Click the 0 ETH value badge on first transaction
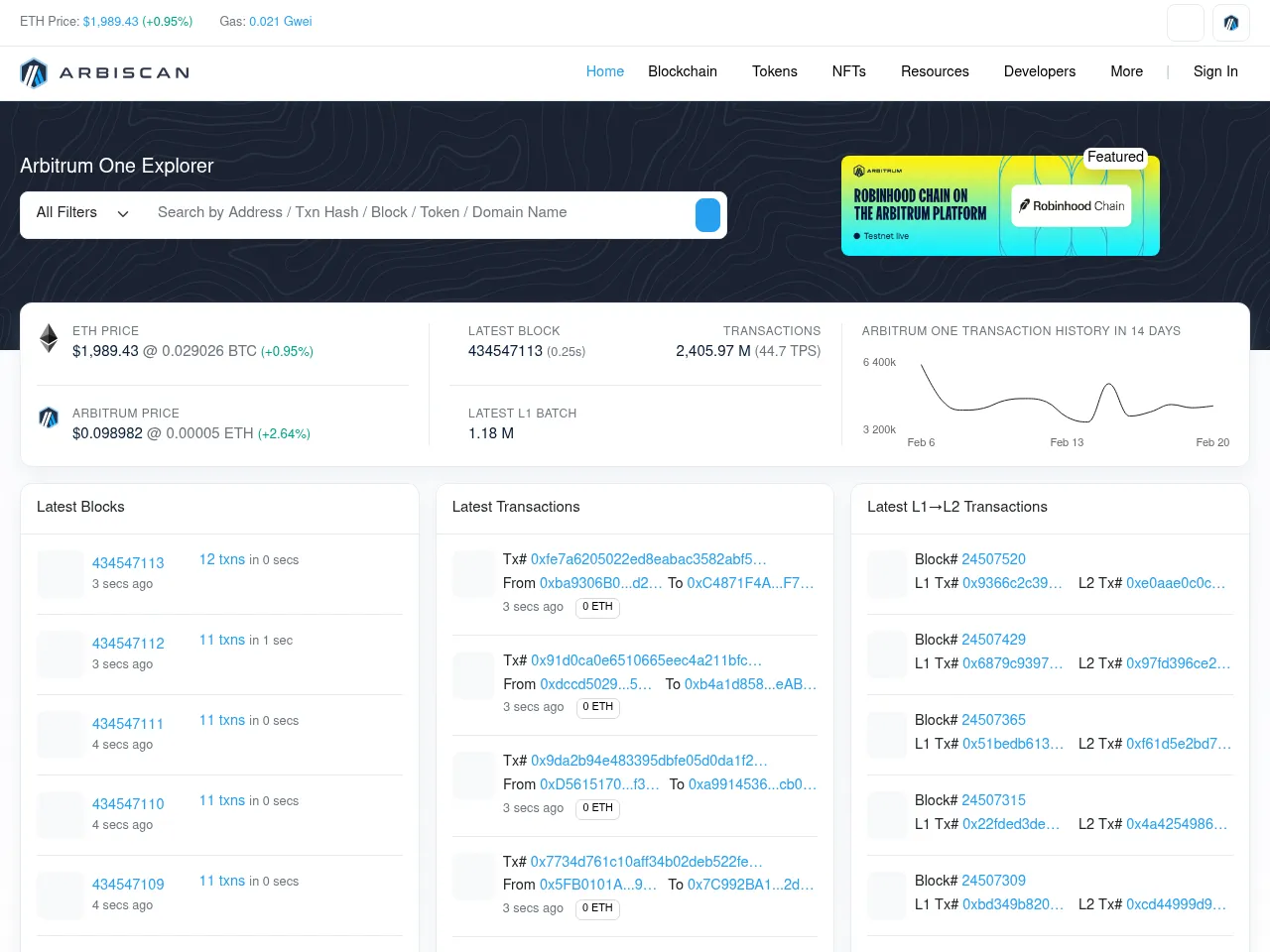1270x952 pixels. click(597, 607)
